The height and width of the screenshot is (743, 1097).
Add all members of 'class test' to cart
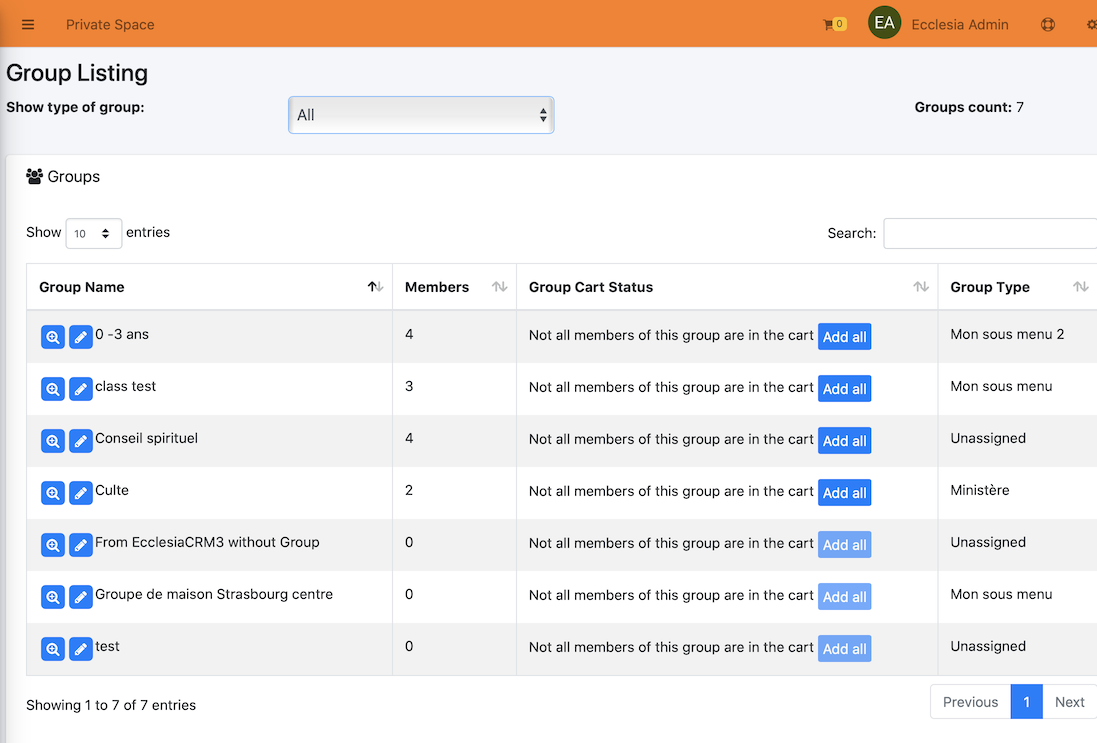(x=844, y=389)
